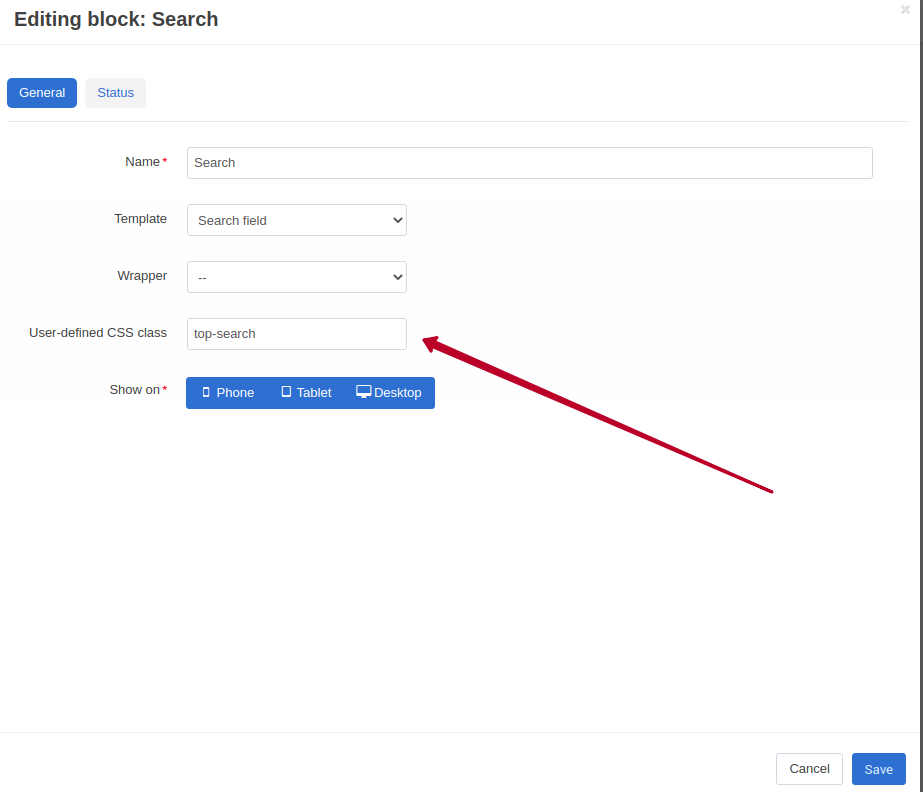923x792 pixels.
Task: Select the General tab
Action: [42, 93]
